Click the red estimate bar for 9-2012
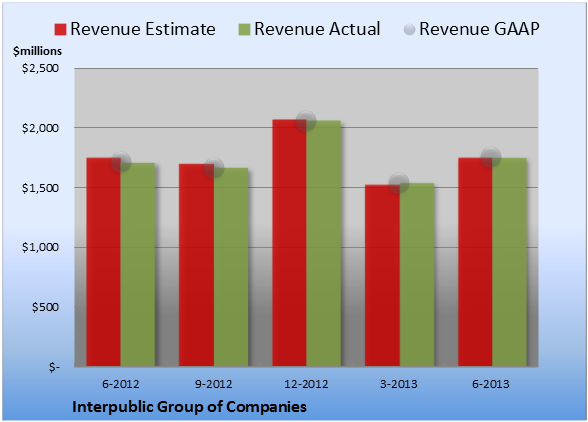 196,265
